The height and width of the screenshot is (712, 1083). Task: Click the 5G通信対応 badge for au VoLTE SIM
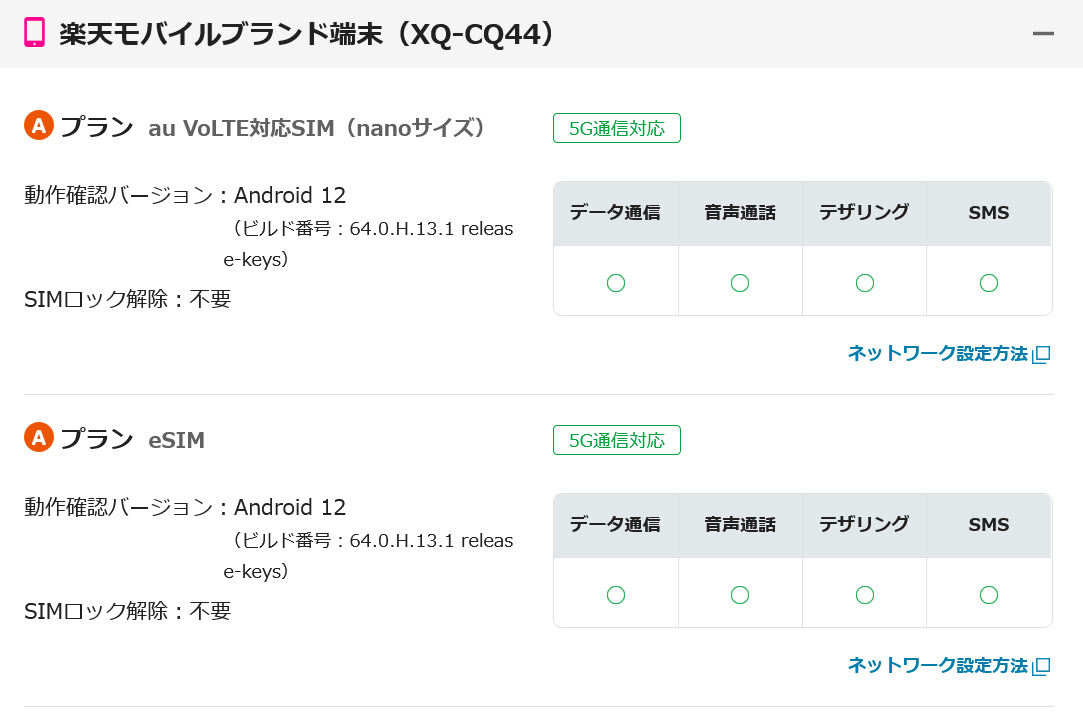(x=616, y=128)
